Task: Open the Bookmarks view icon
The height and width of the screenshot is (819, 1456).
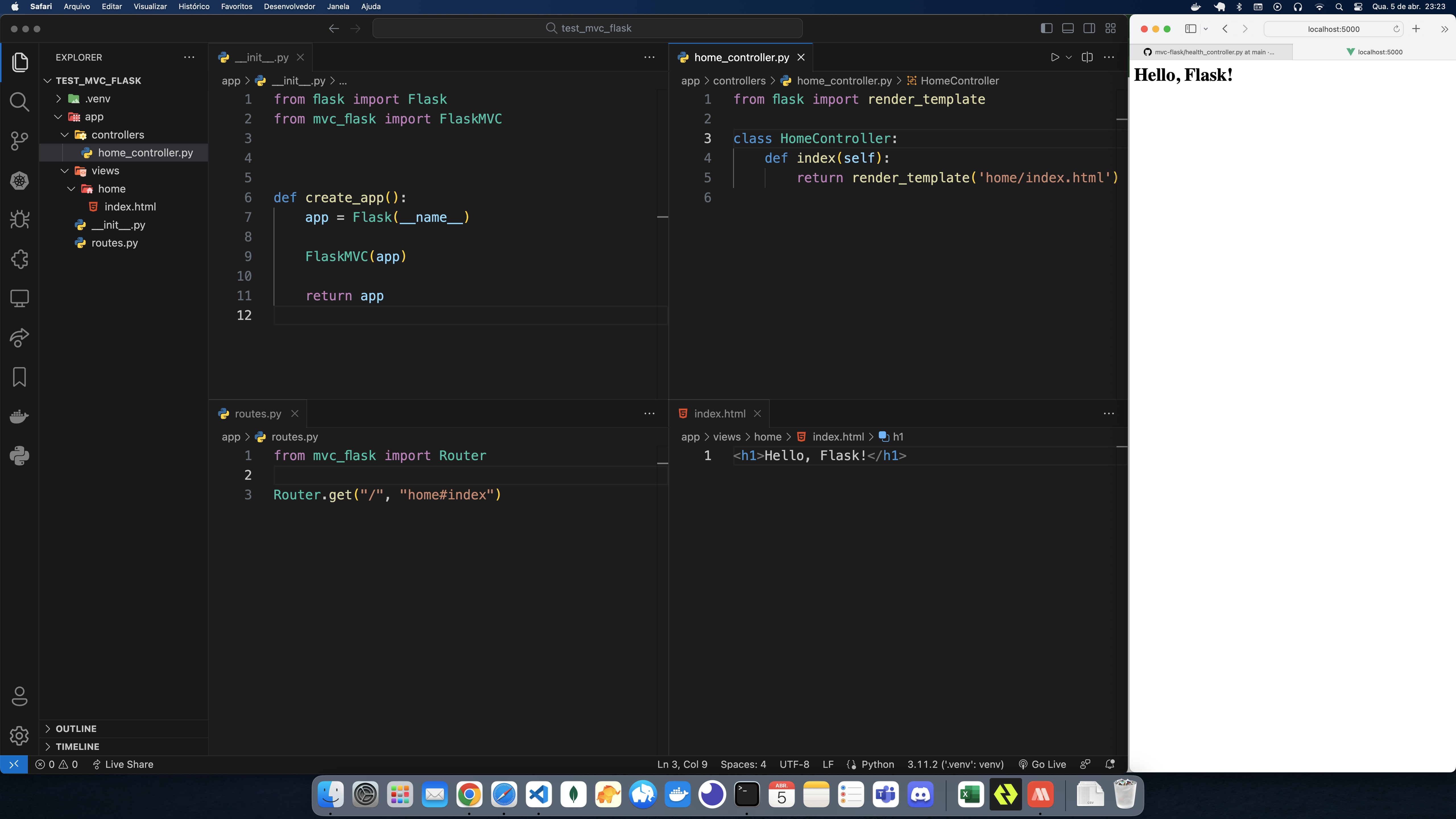Action: pyautogui.click(x=19, y=377)
